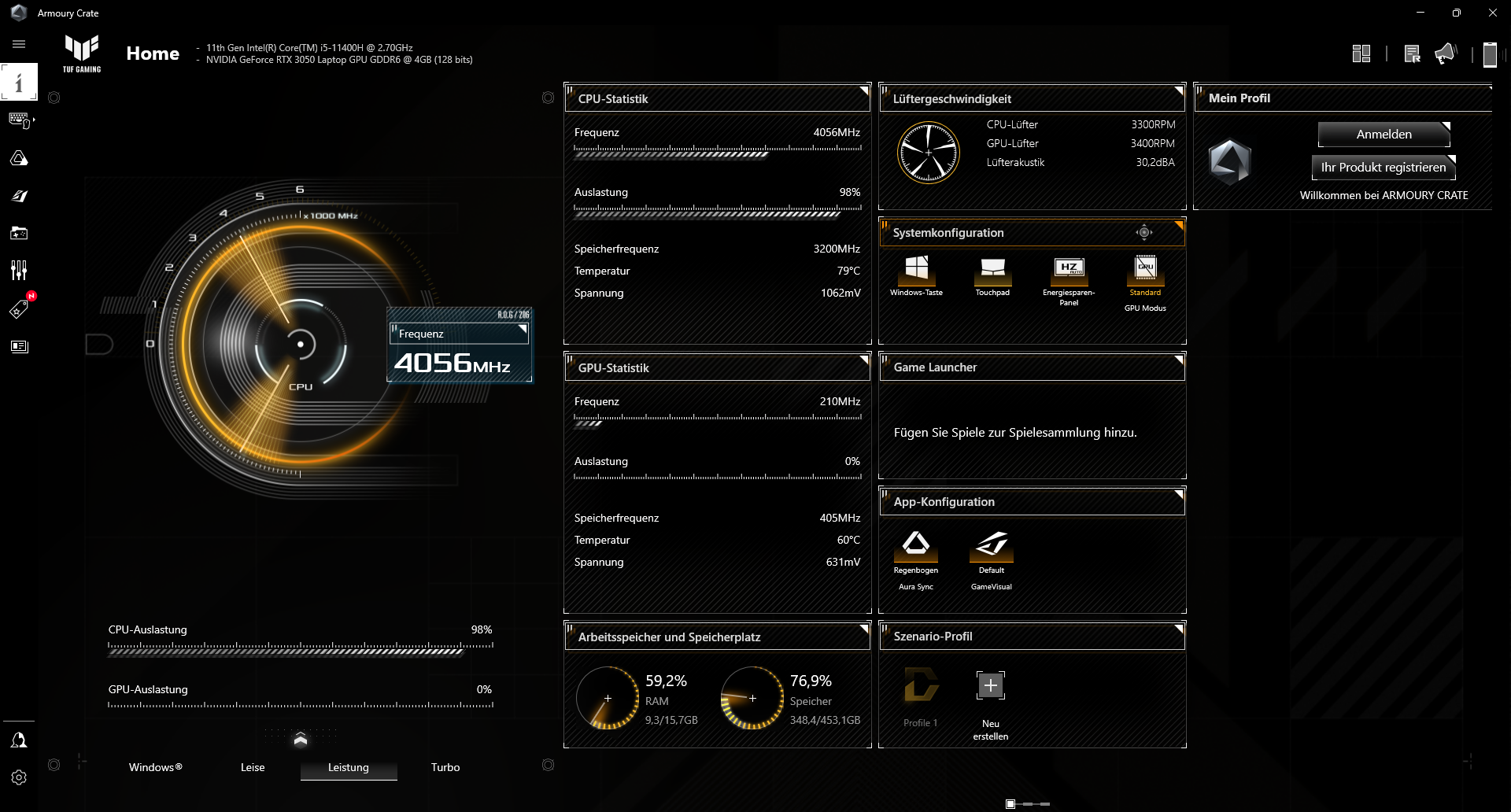The width and height of the screenshot is (1511, 812).
Task: Expand the GPU-Statistik panel corner arrow
Action: 863,360
